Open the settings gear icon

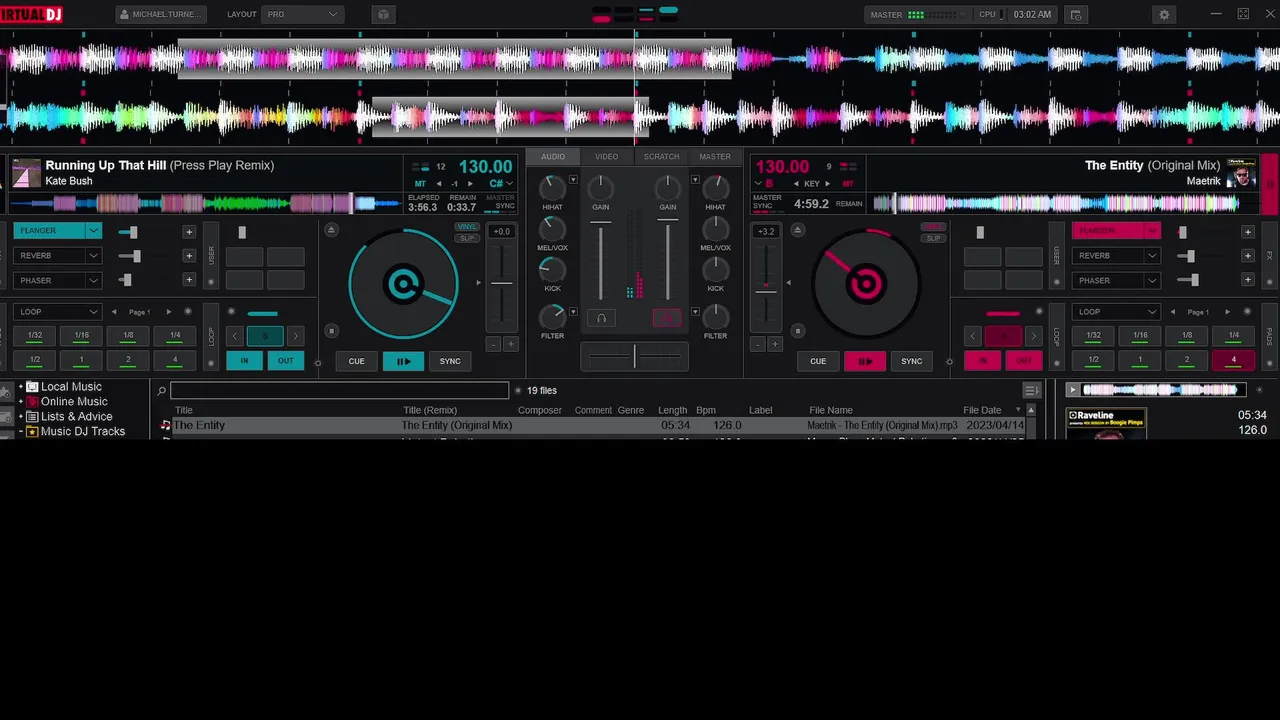coord(1164,15)
